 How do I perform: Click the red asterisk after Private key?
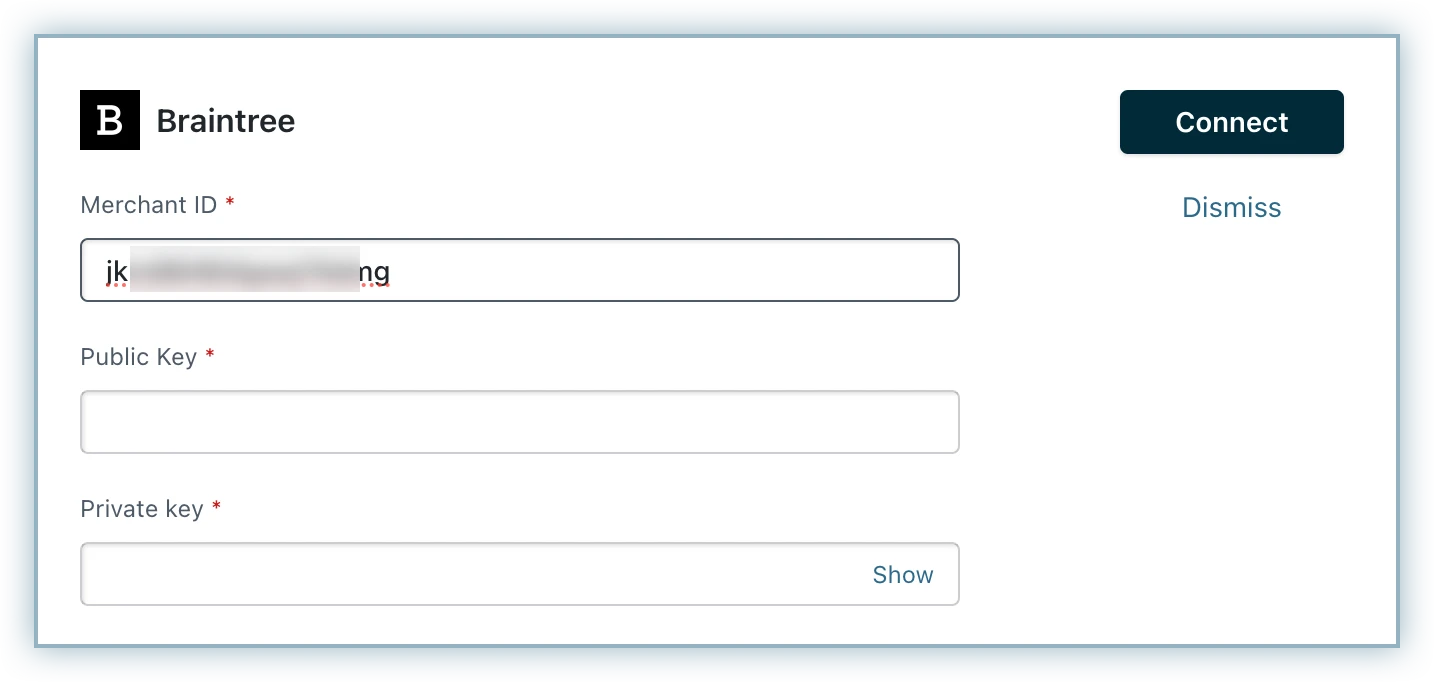216,508
